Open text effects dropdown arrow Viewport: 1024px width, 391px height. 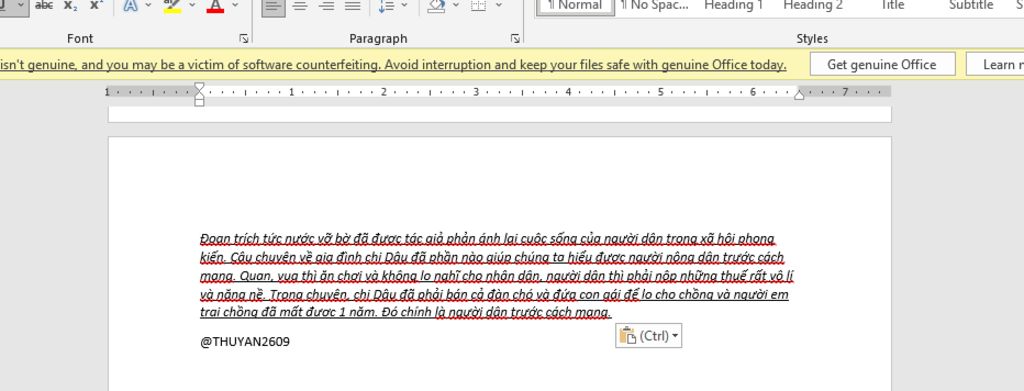(x=148, y=5)
